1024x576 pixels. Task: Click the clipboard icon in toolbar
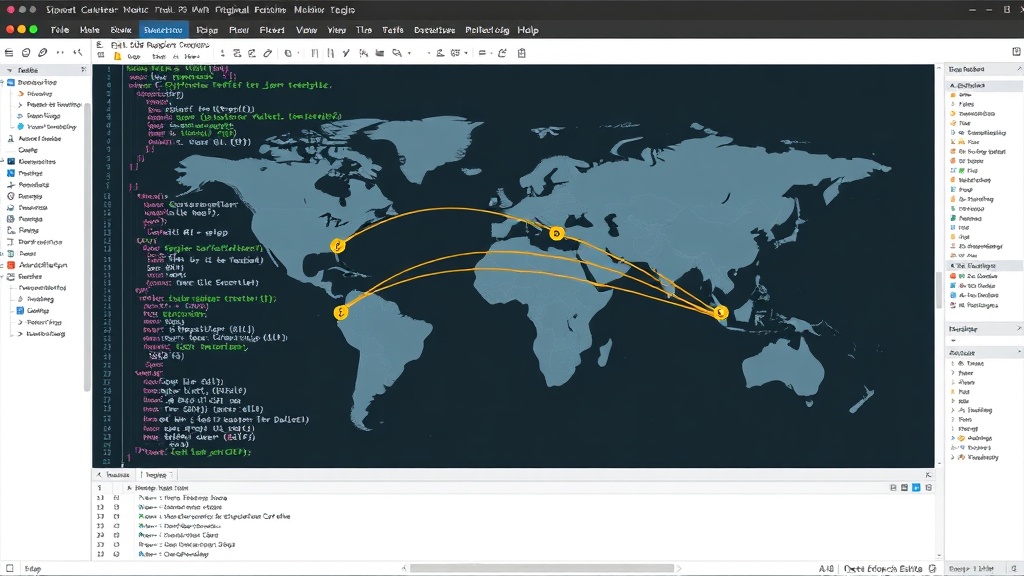point(522,53)
